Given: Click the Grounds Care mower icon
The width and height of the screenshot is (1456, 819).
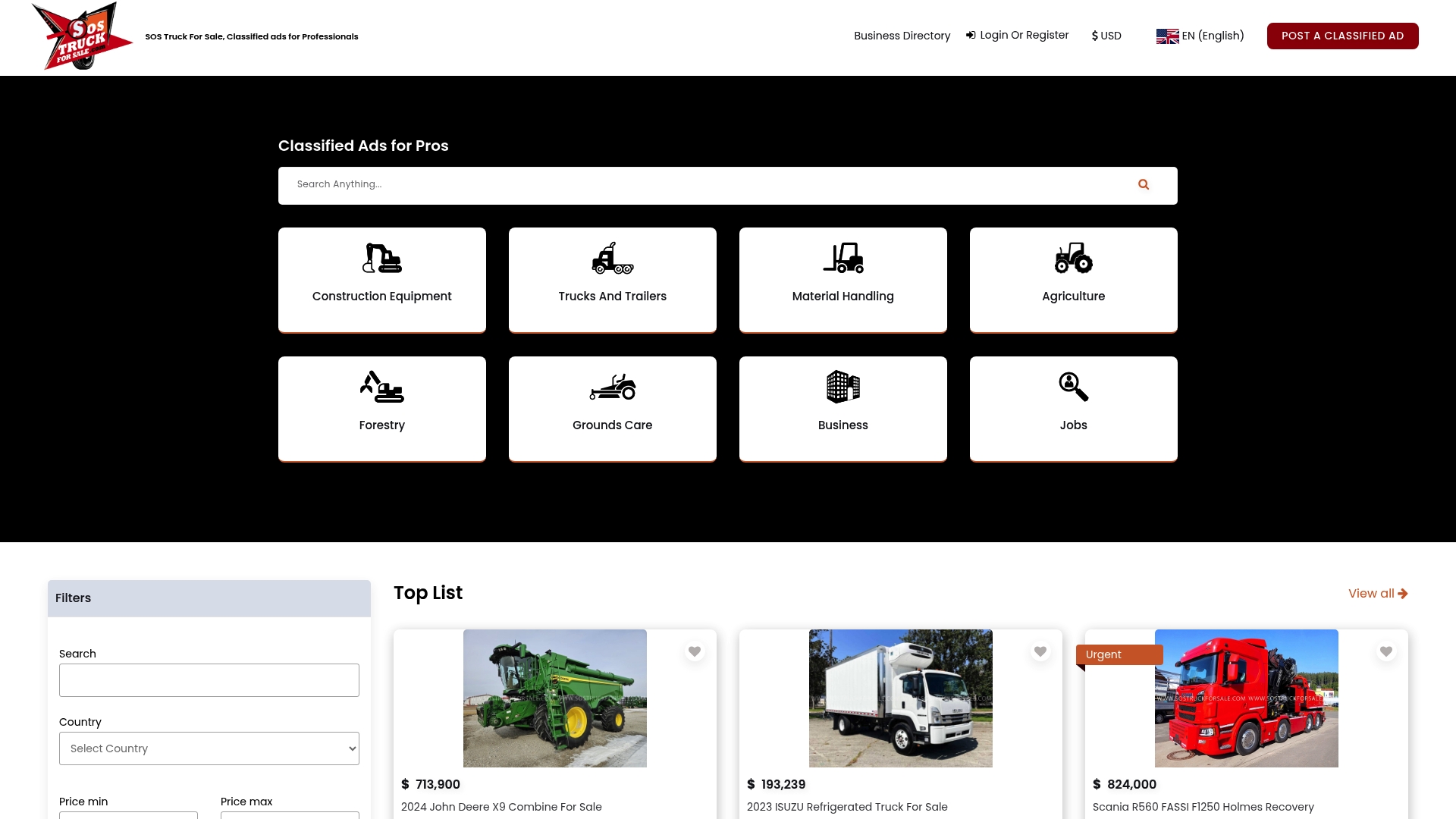Looking at the screenshot, I should pos(613,387).
